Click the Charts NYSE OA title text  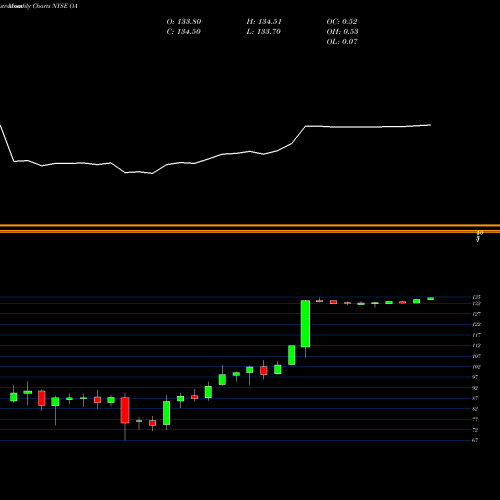[55, 6]
